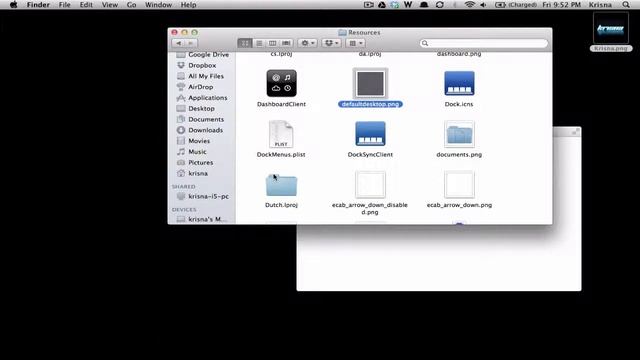Open AirDrop in the sidebar
Screen dimensions: 640x360
[x=195, y=87]
